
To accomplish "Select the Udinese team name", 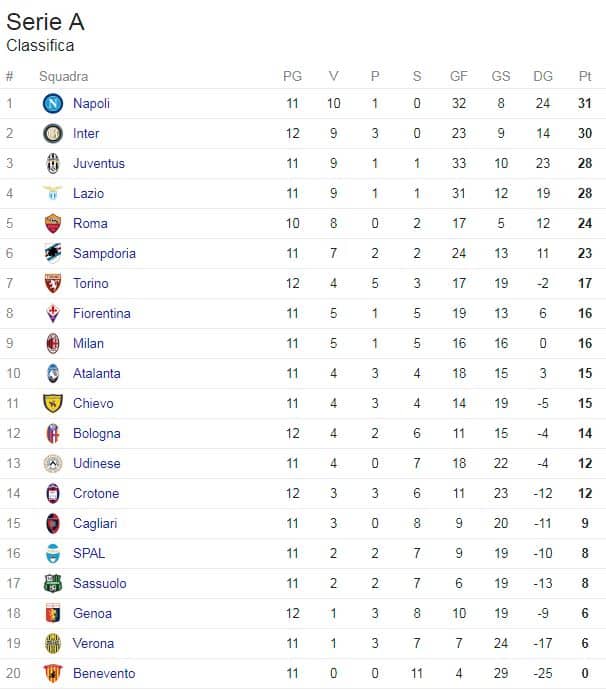I will click(96, 463).
